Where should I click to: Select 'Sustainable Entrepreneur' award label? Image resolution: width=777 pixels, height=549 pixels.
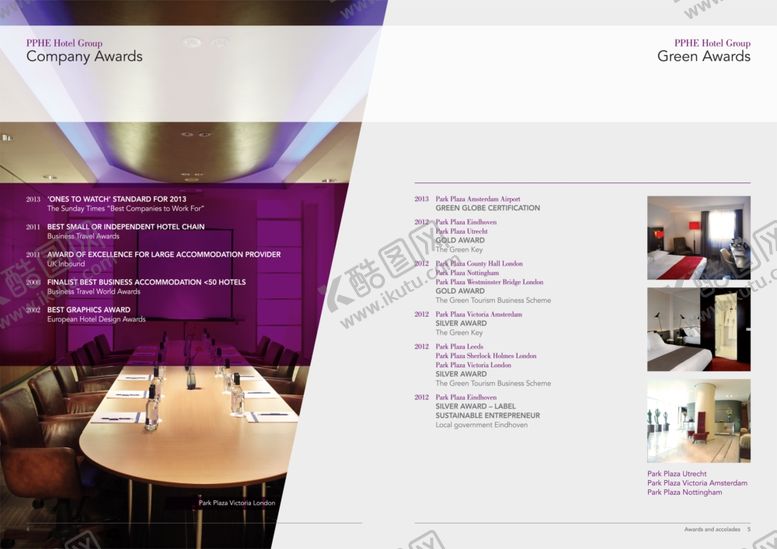(487, 415)
